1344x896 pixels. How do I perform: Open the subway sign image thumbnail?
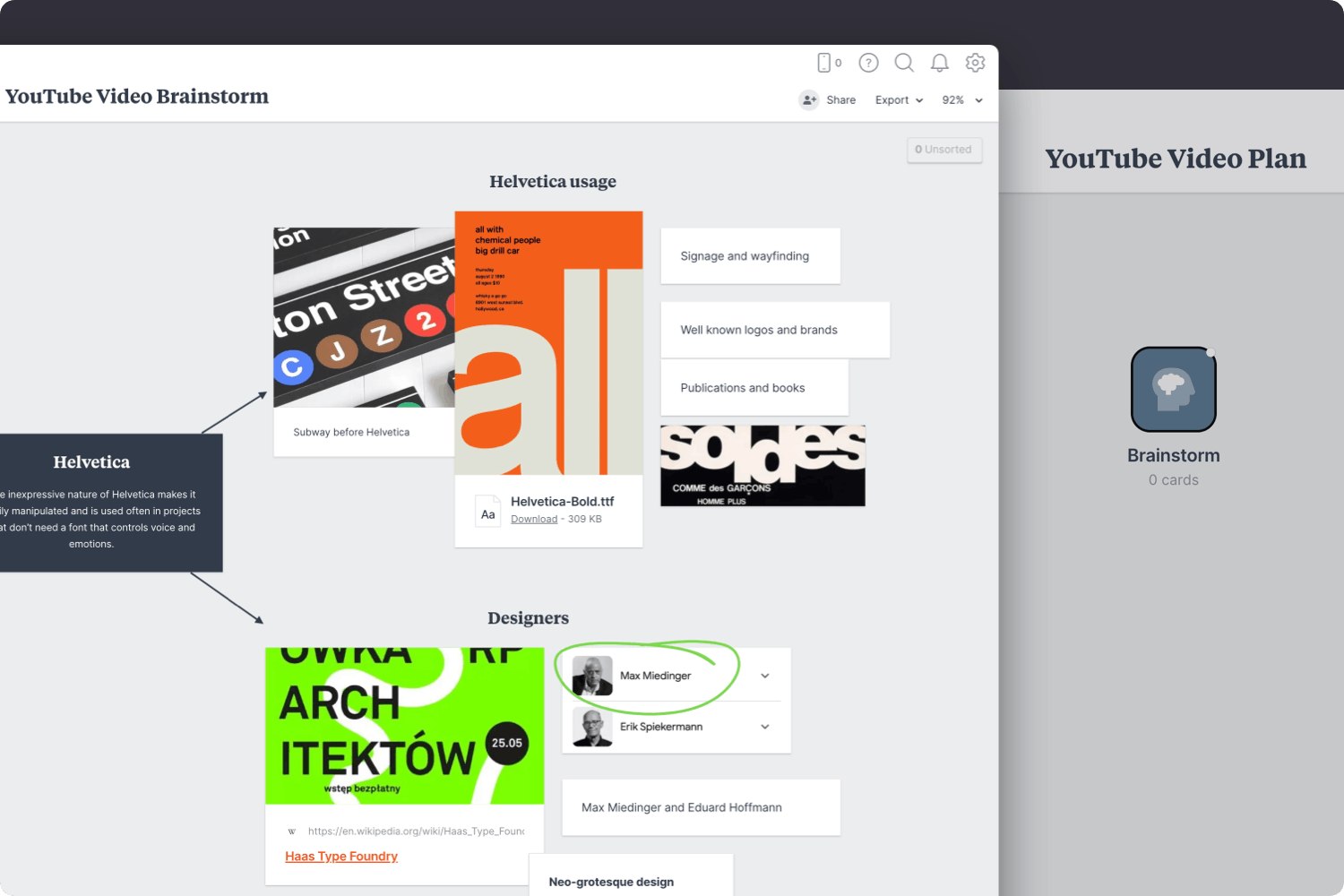click(x=364, y=317)
